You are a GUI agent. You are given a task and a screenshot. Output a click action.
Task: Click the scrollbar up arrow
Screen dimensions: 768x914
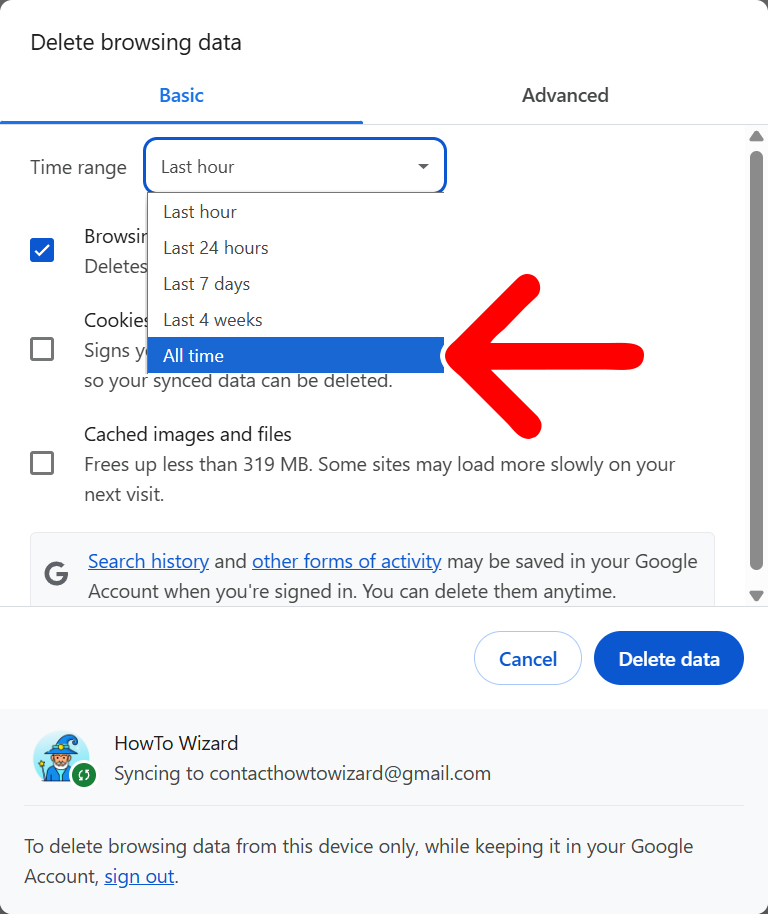pos(757,137)
